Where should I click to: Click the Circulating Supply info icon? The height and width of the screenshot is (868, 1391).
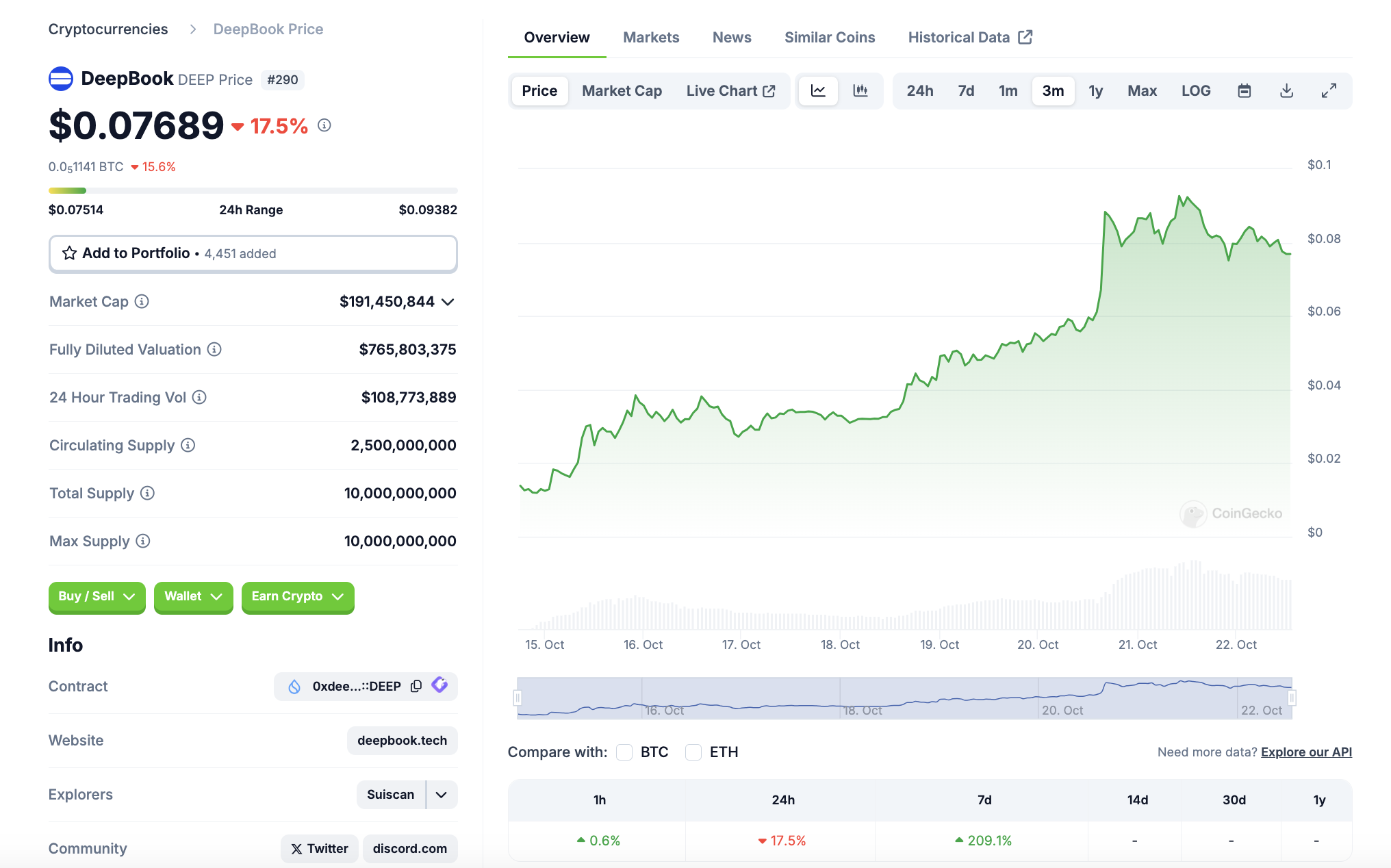(x=188, y=445)
